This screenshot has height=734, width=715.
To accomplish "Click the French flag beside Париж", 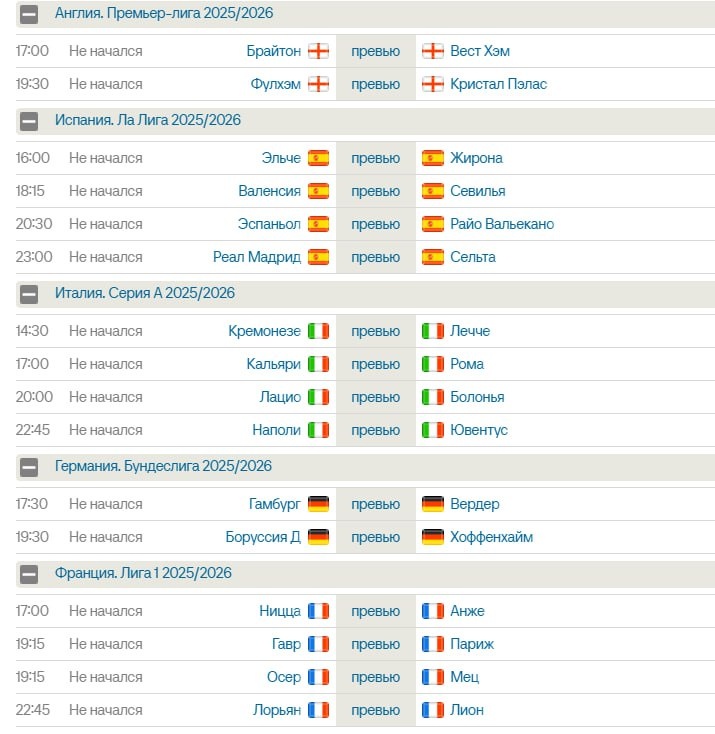I will click(x=433, y=644).
